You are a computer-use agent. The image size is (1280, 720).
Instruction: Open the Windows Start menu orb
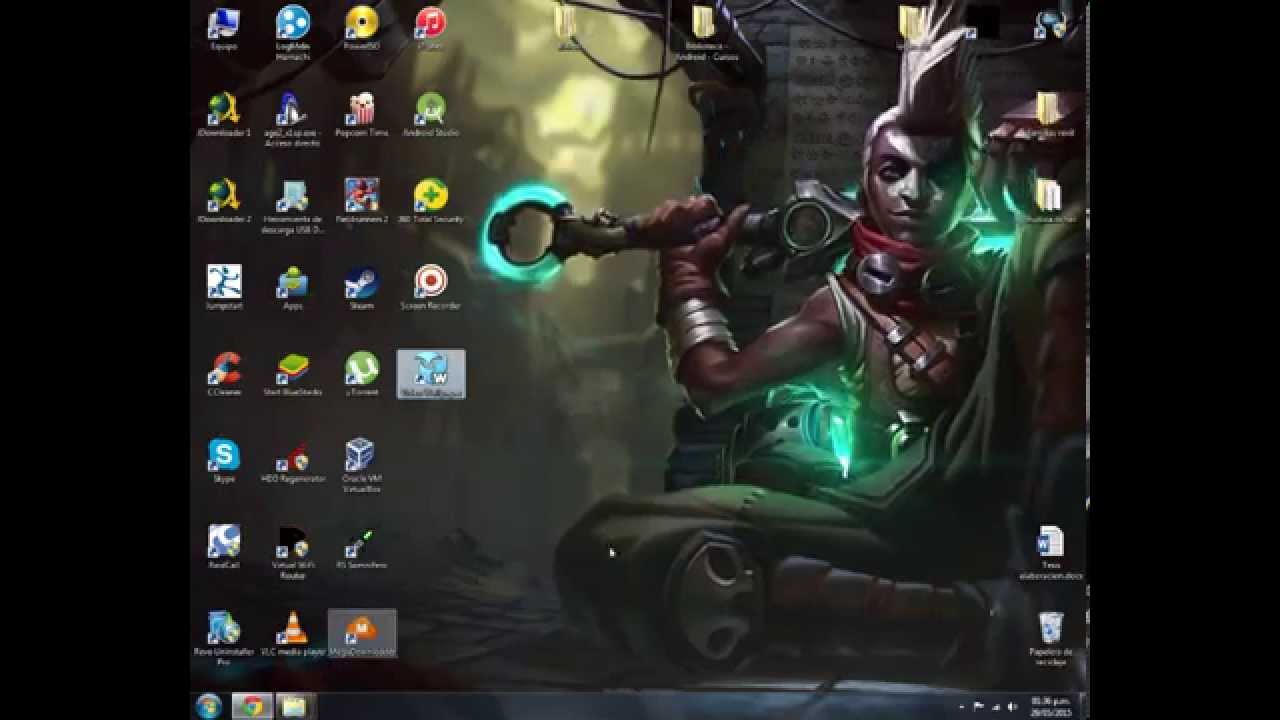tap(209, 706)
